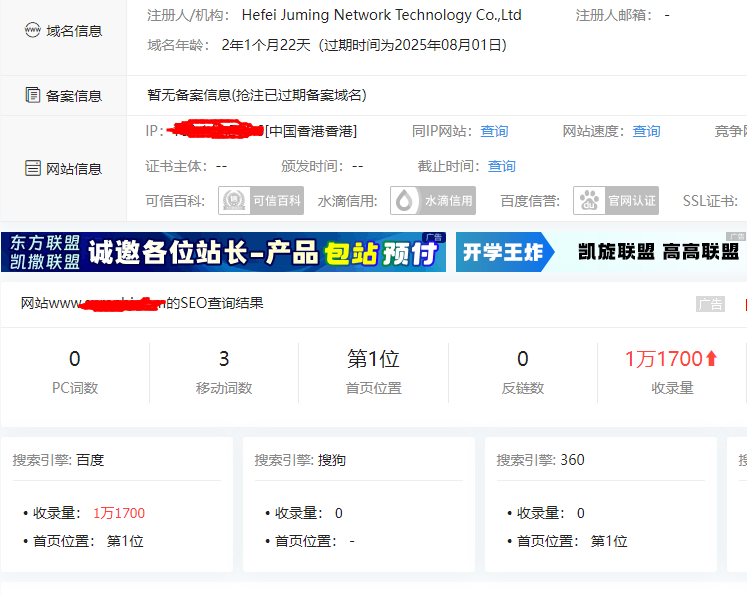Open the 查询 link for 同IP网站

[x=494, y=131]
